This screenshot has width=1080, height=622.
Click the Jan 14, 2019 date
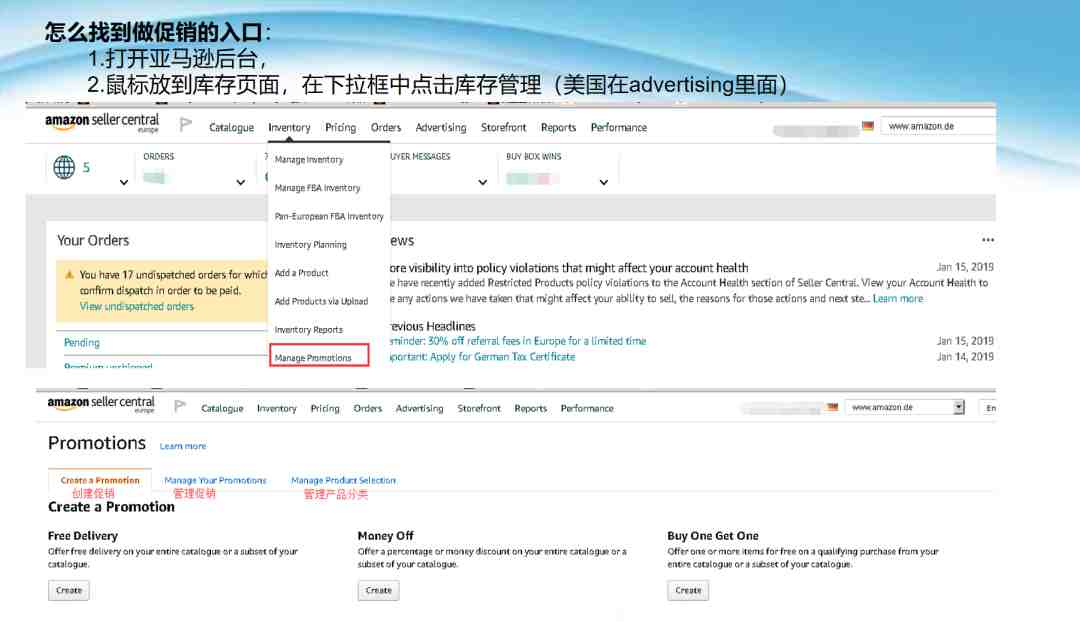[965, 357]
